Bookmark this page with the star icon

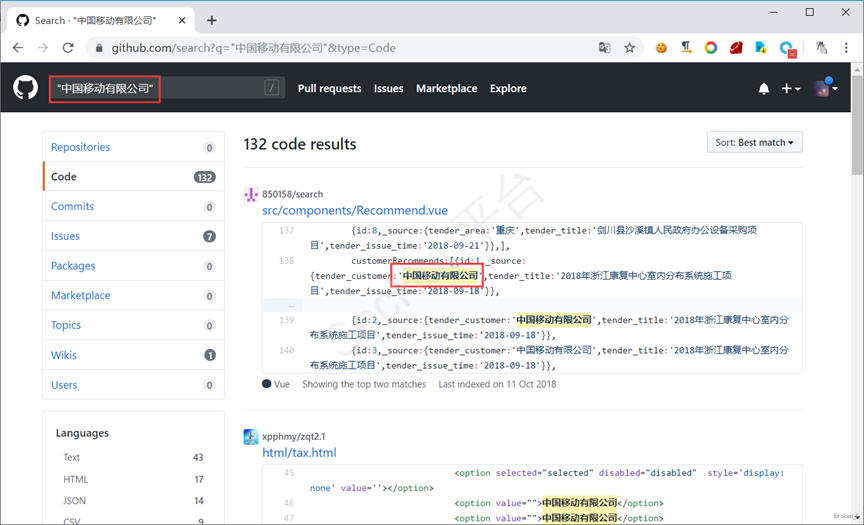[x=630, y=48]
